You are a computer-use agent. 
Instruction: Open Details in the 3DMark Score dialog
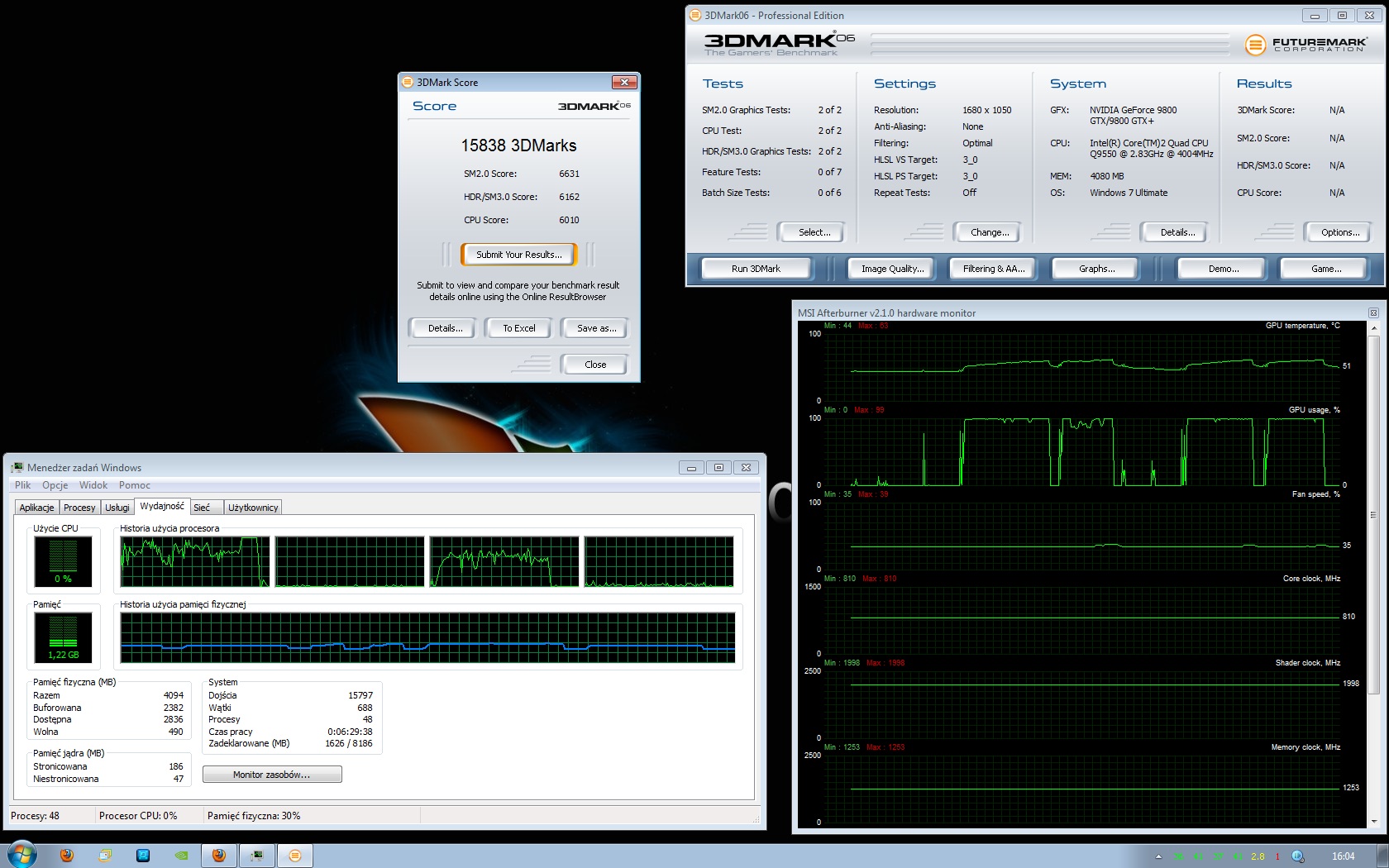pos(445,328)
